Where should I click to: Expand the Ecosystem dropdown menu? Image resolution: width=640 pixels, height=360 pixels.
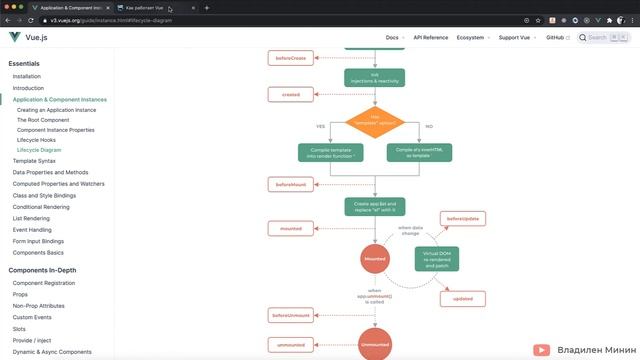473,38
